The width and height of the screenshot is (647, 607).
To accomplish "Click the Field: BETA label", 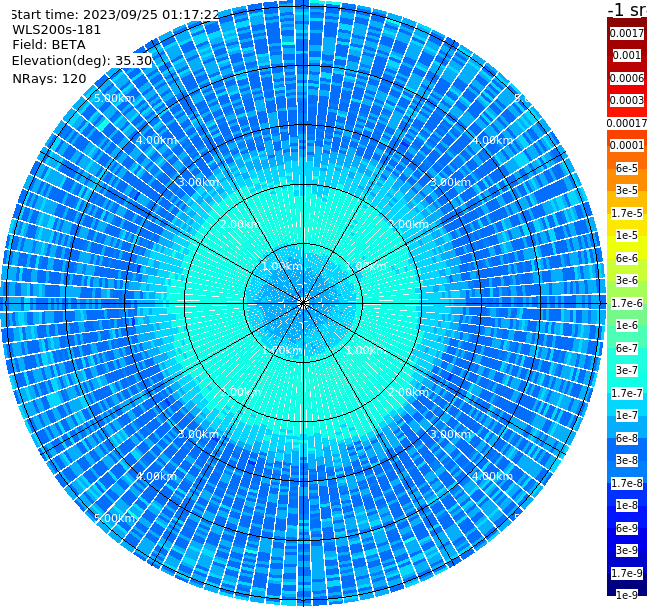I will point(49,45).
